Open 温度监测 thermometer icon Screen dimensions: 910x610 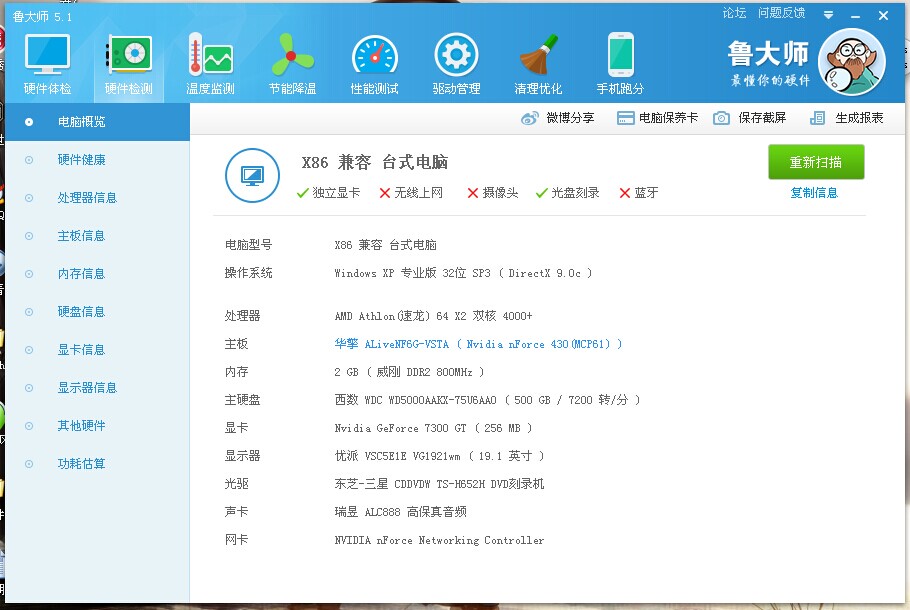210,54
